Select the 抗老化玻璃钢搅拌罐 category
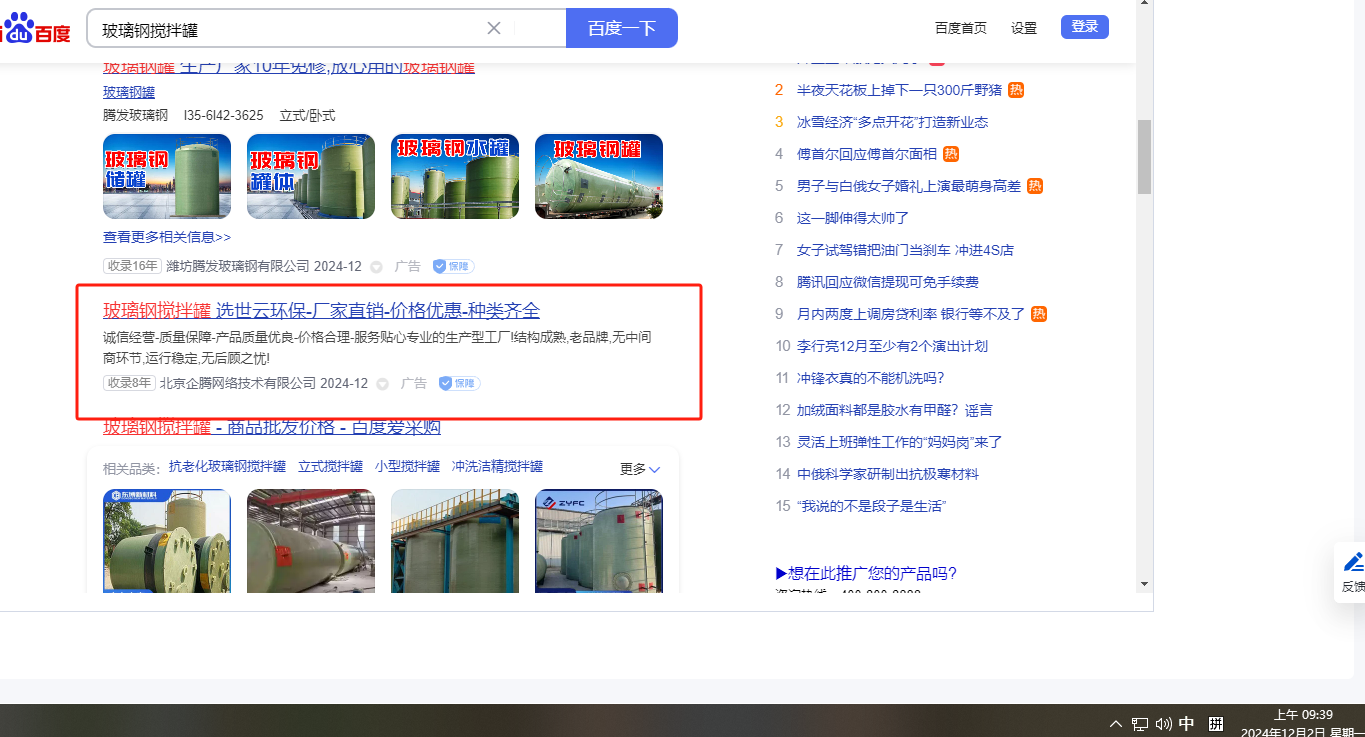1365x737 pixels. [228, 467]
